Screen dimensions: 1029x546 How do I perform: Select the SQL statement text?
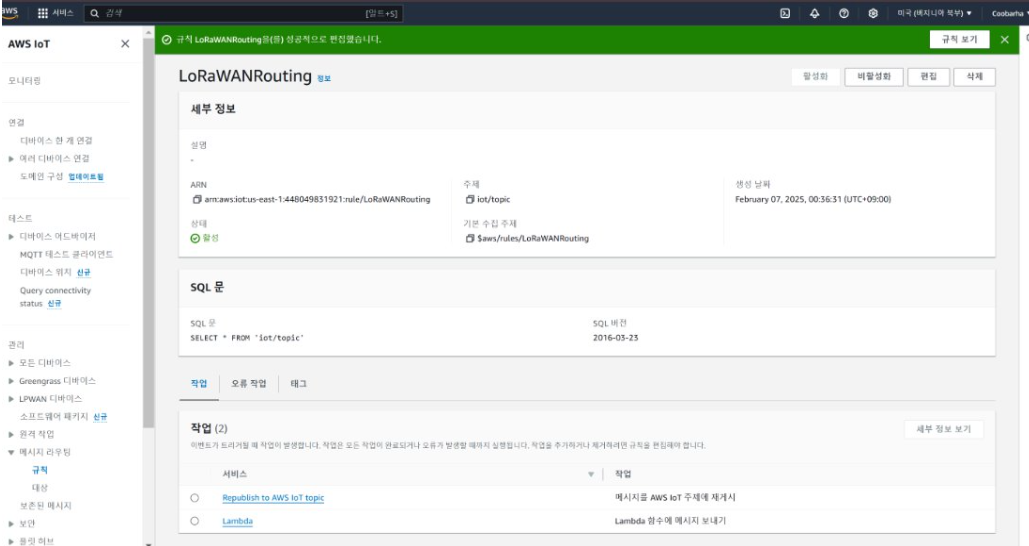click(247, 338)
